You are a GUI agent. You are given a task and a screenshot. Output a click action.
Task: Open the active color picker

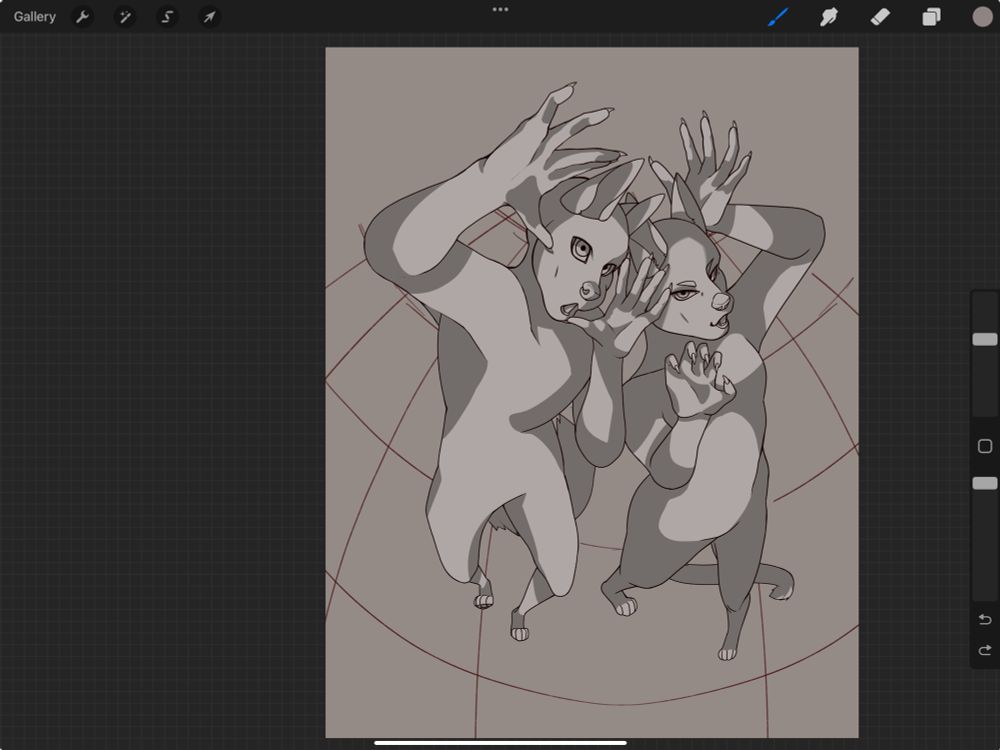(982, 17)
